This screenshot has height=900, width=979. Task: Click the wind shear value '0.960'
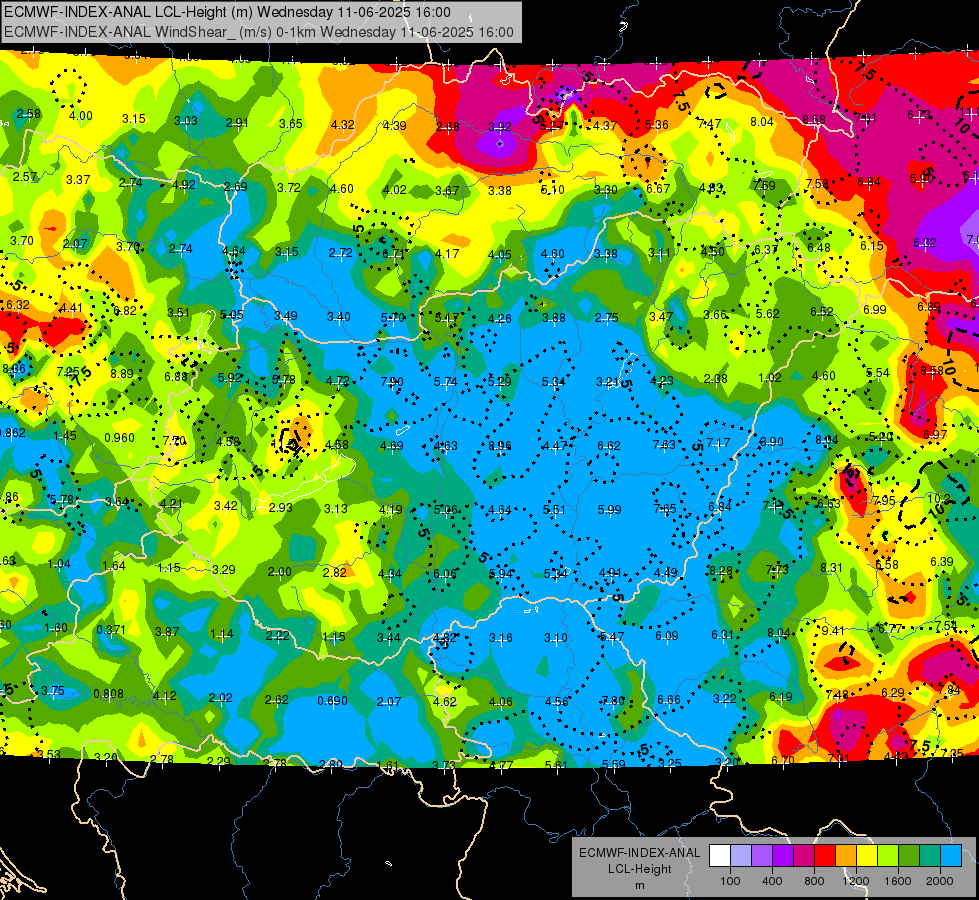[x=119, y=437]
